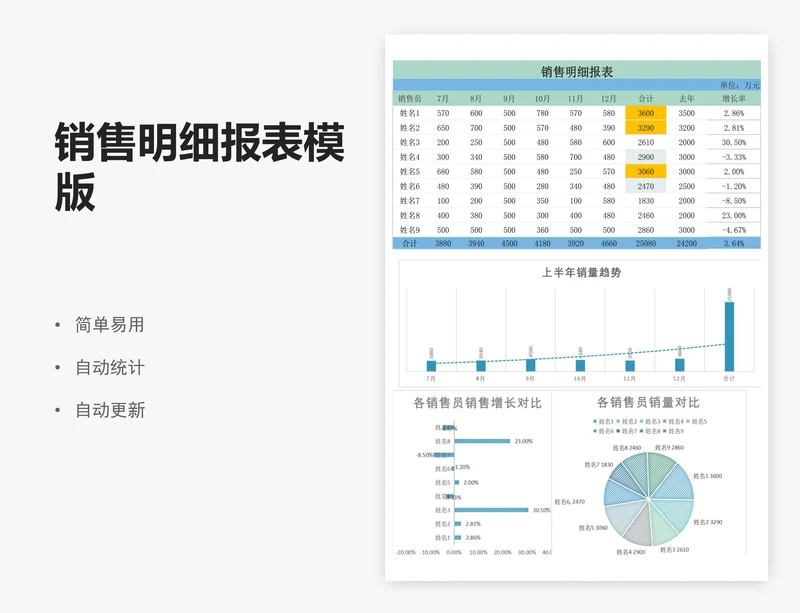The height and width of the screenshot is (613, 800).
Task: Click the table title 销售明细报表
Action: pos(577,71)
